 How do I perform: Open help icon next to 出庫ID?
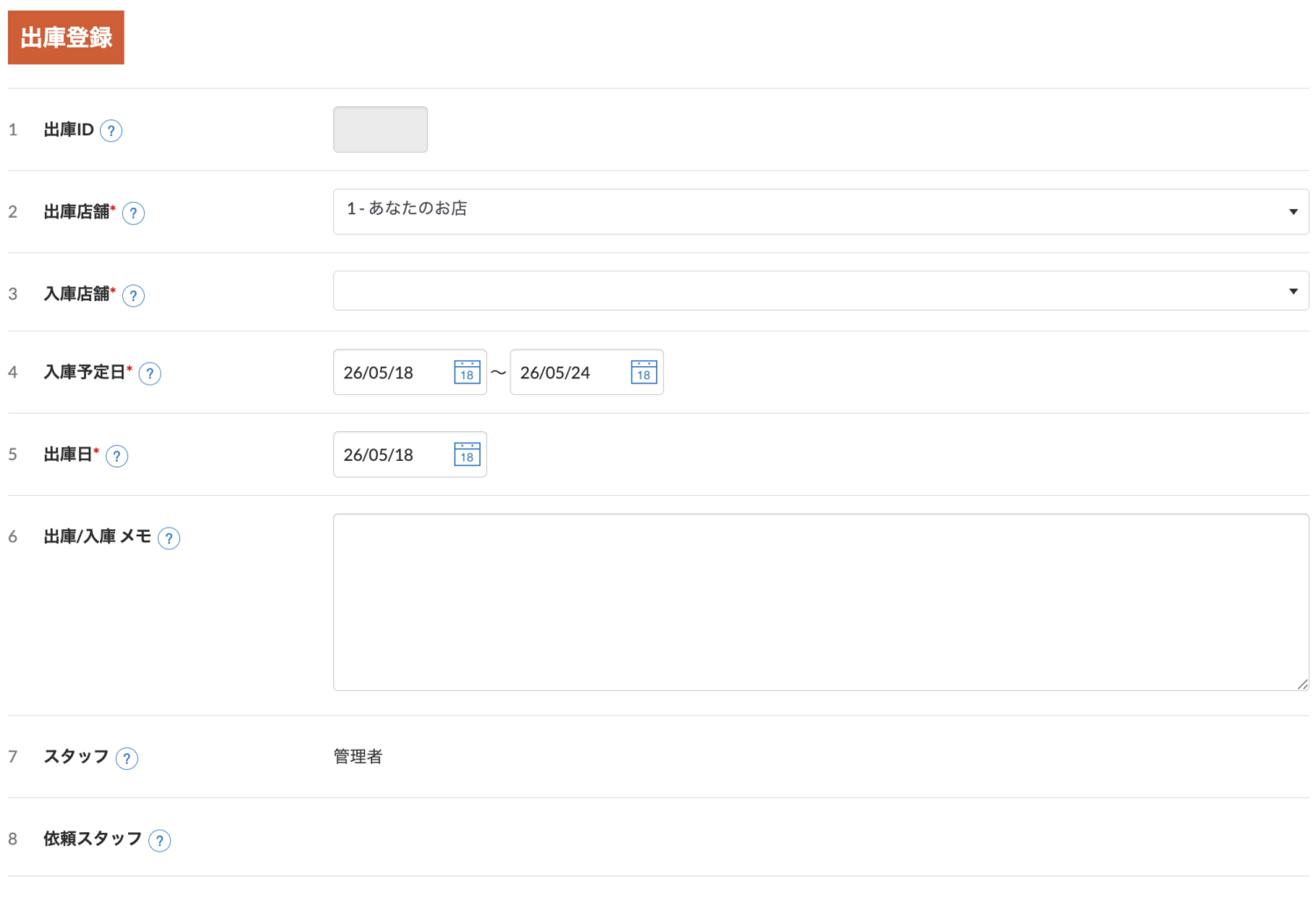coord(111,131)
